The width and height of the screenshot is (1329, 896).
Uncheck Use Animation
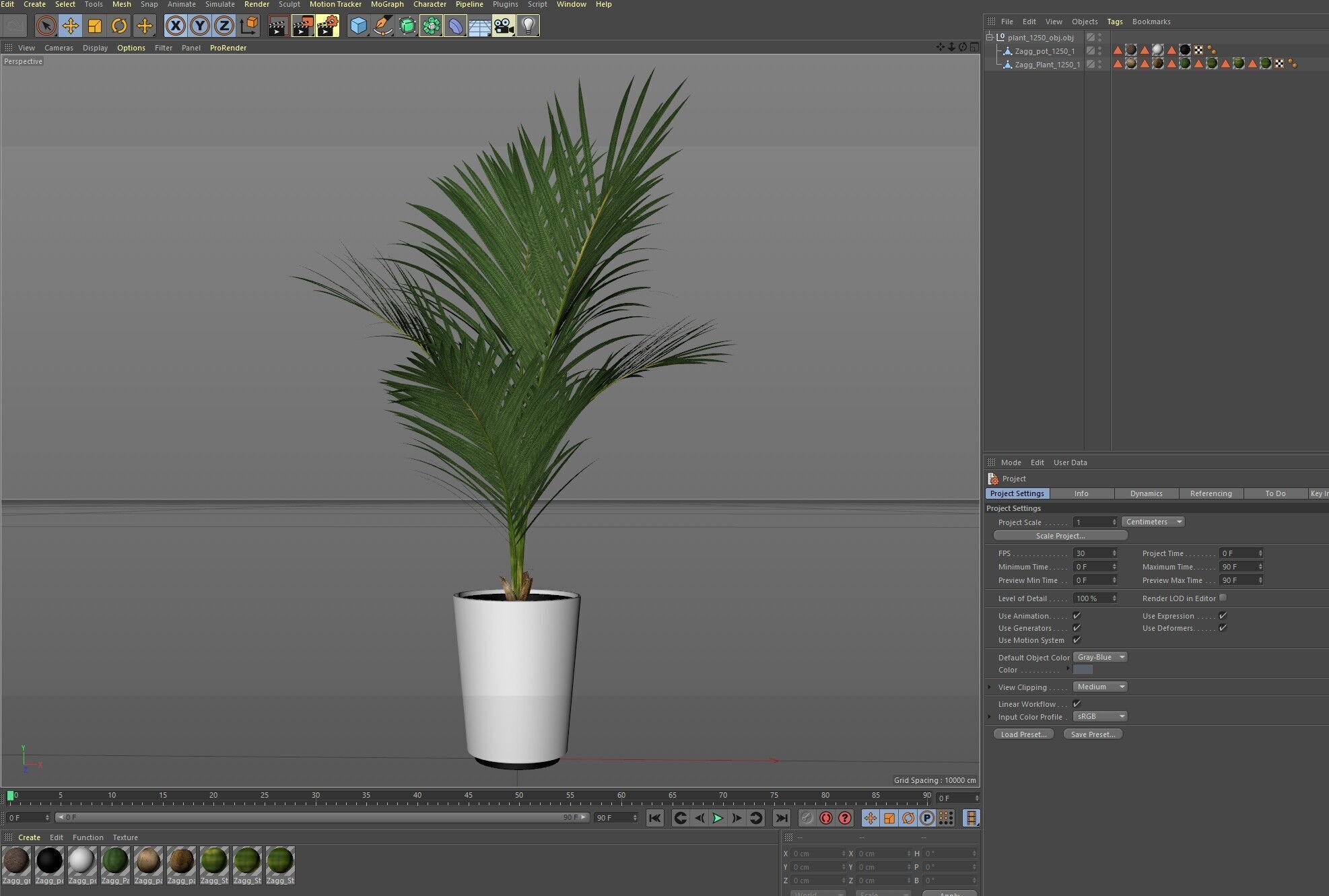(x=1077, y=615)
